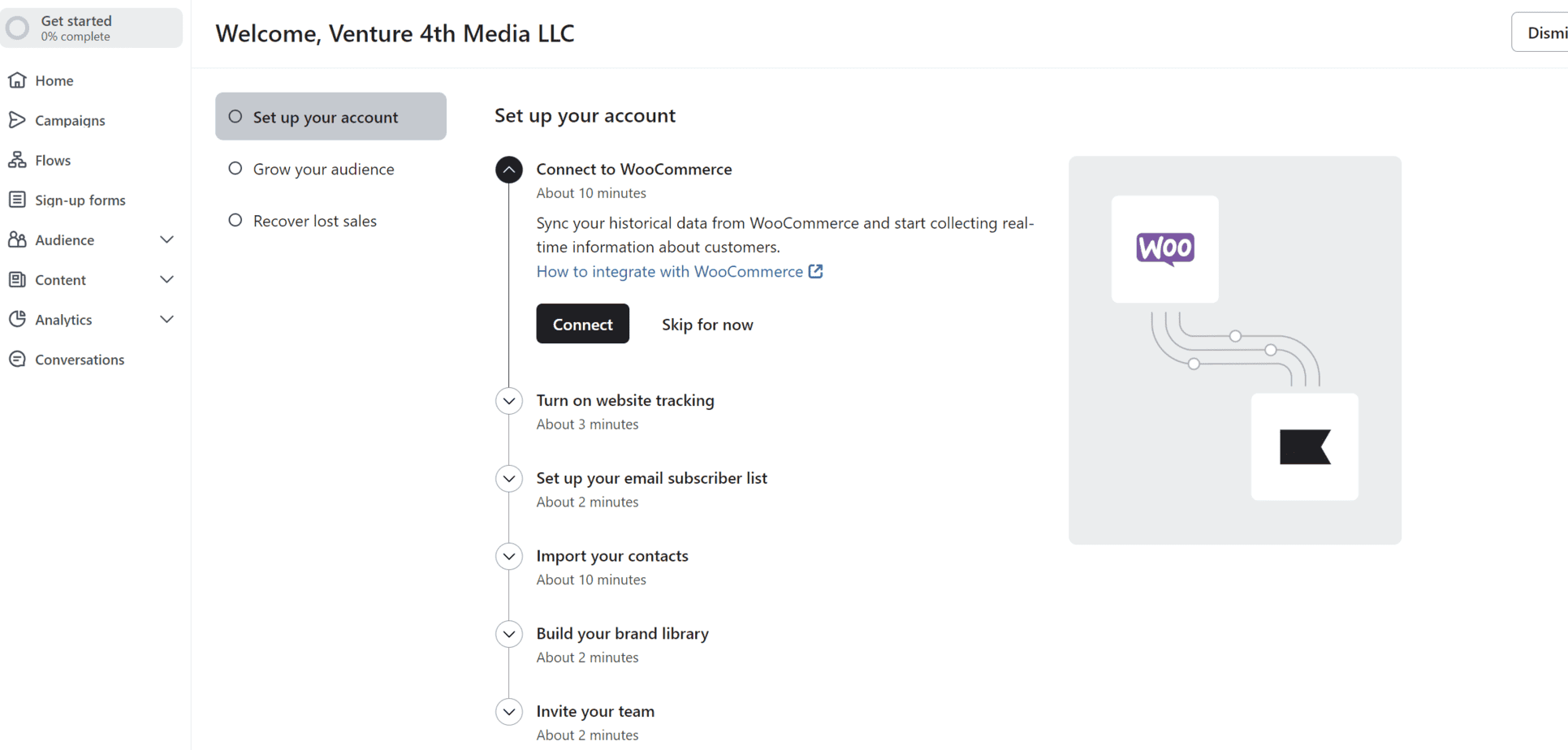1568x750 pixels.
Task: Switch to the 'Grow your audience' tab
Action: tap(323, 168)
